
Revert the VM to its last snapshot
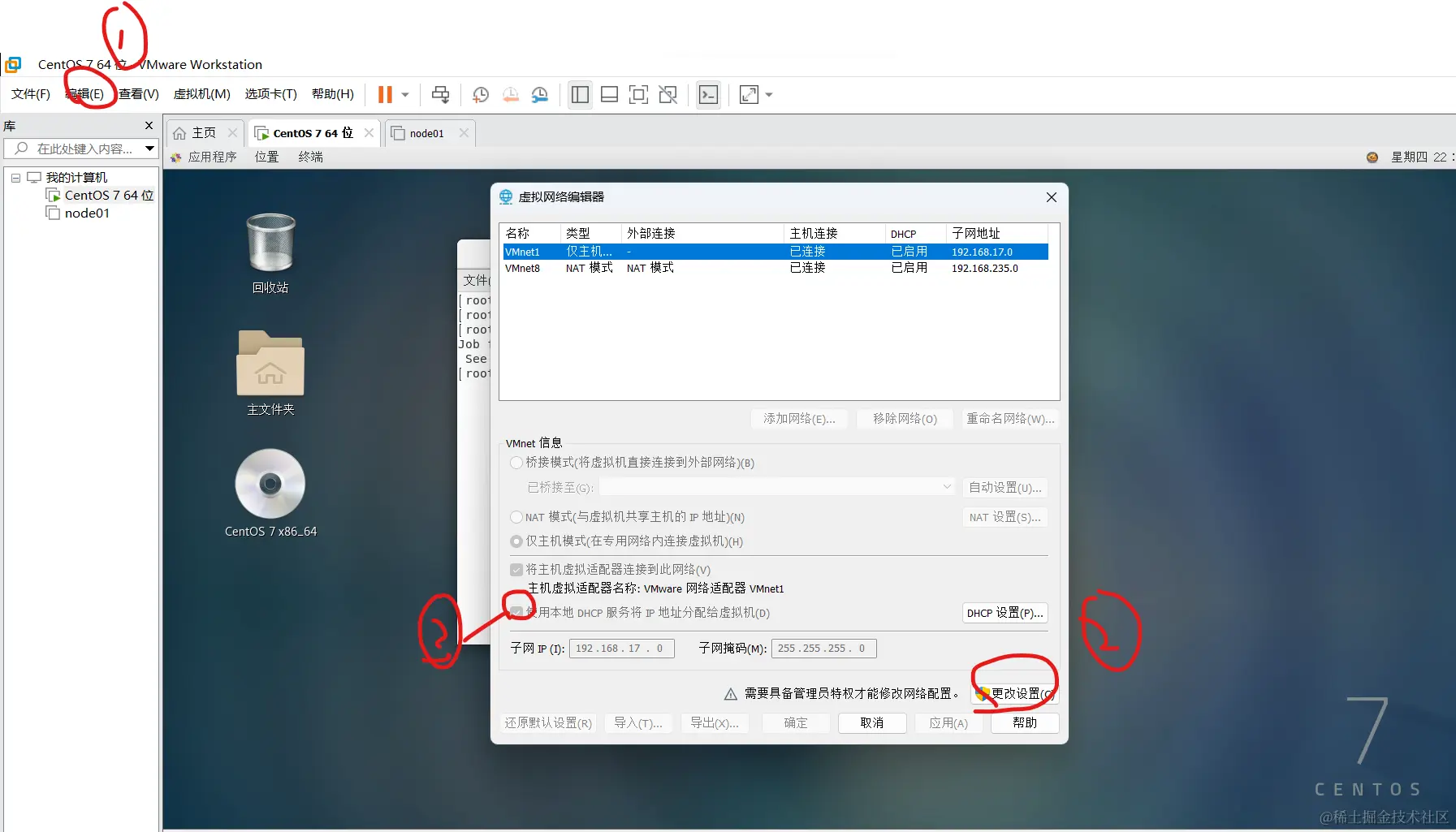point(511,95)
